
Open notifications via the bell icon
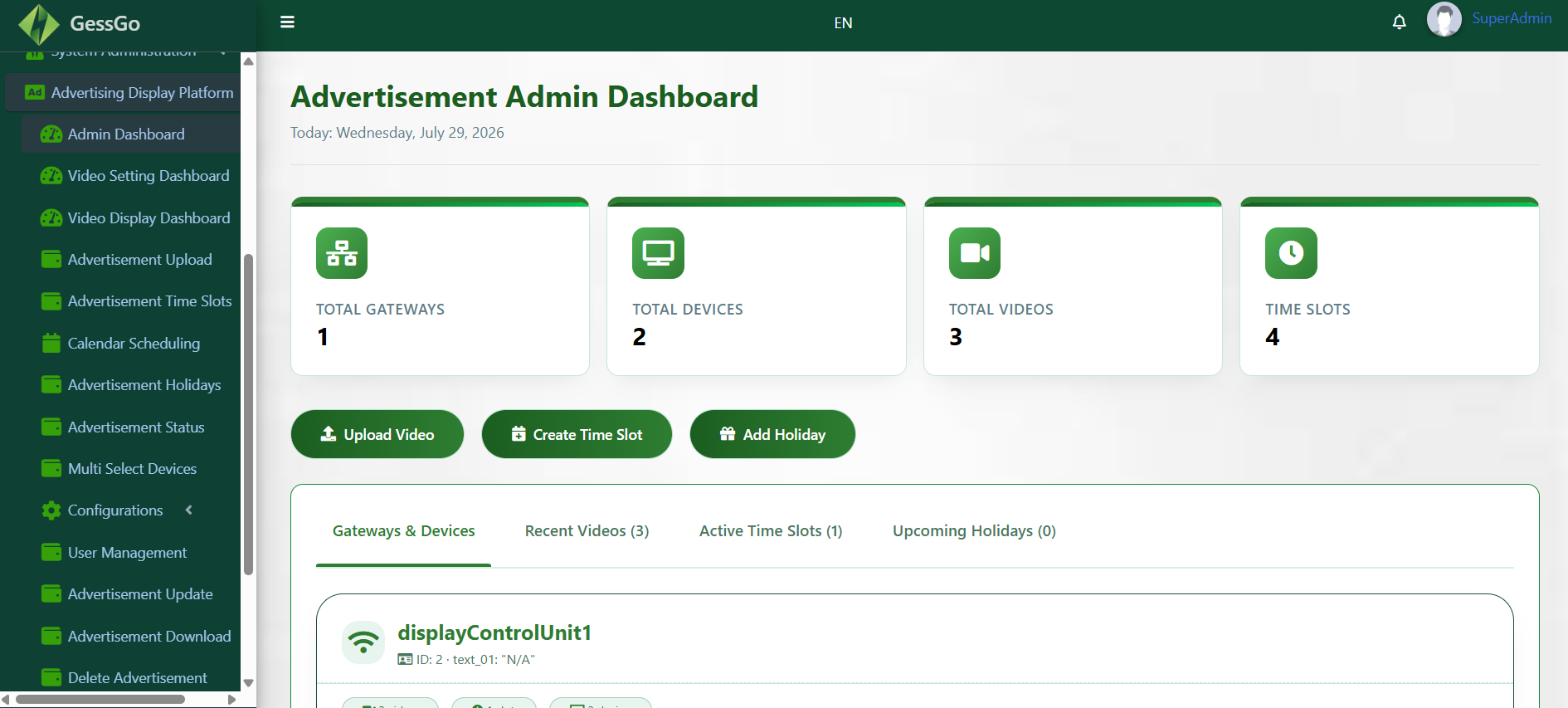point(1399,22)
